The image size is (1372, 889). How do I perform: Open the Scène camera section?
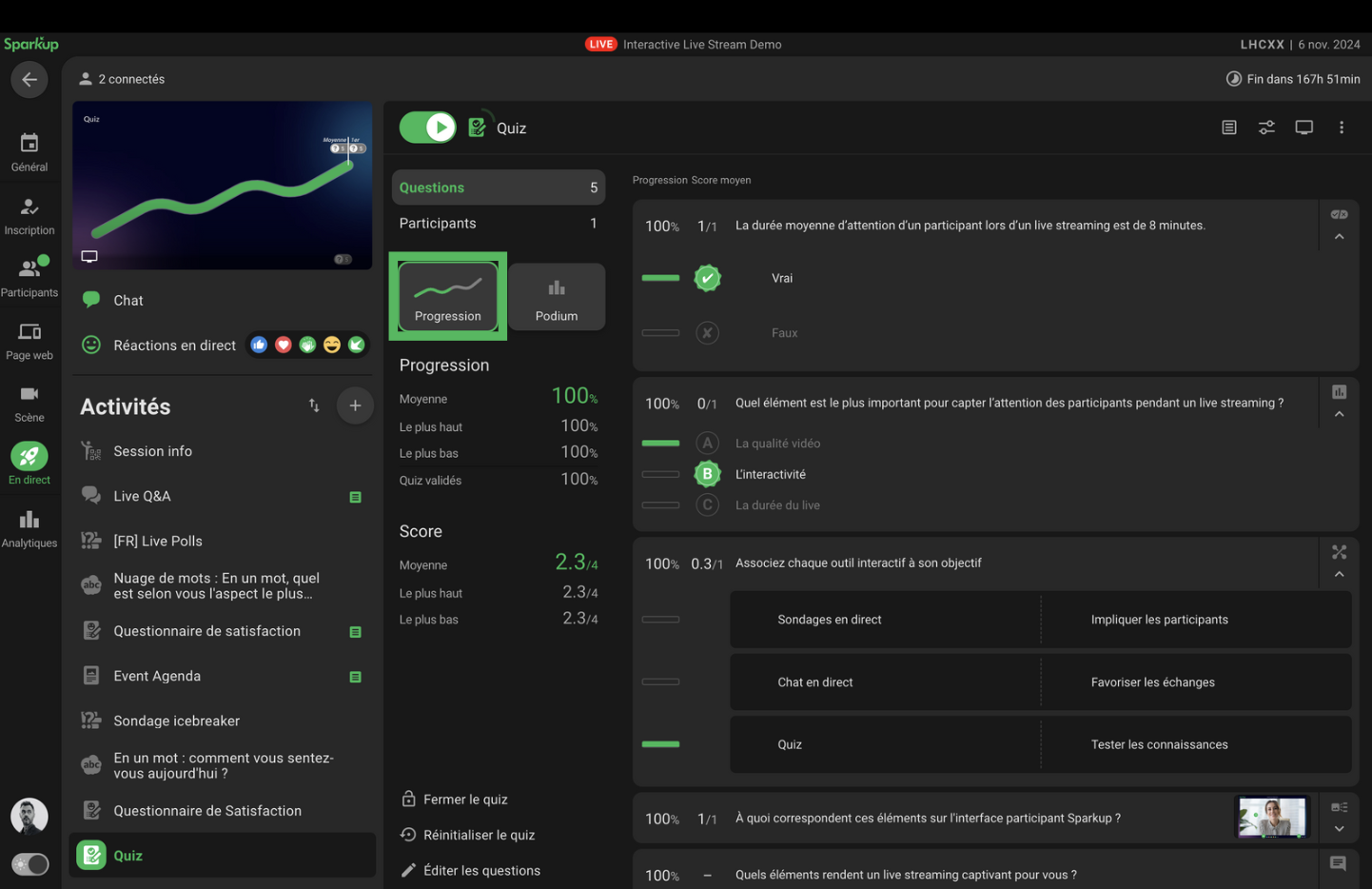point(29,404)
